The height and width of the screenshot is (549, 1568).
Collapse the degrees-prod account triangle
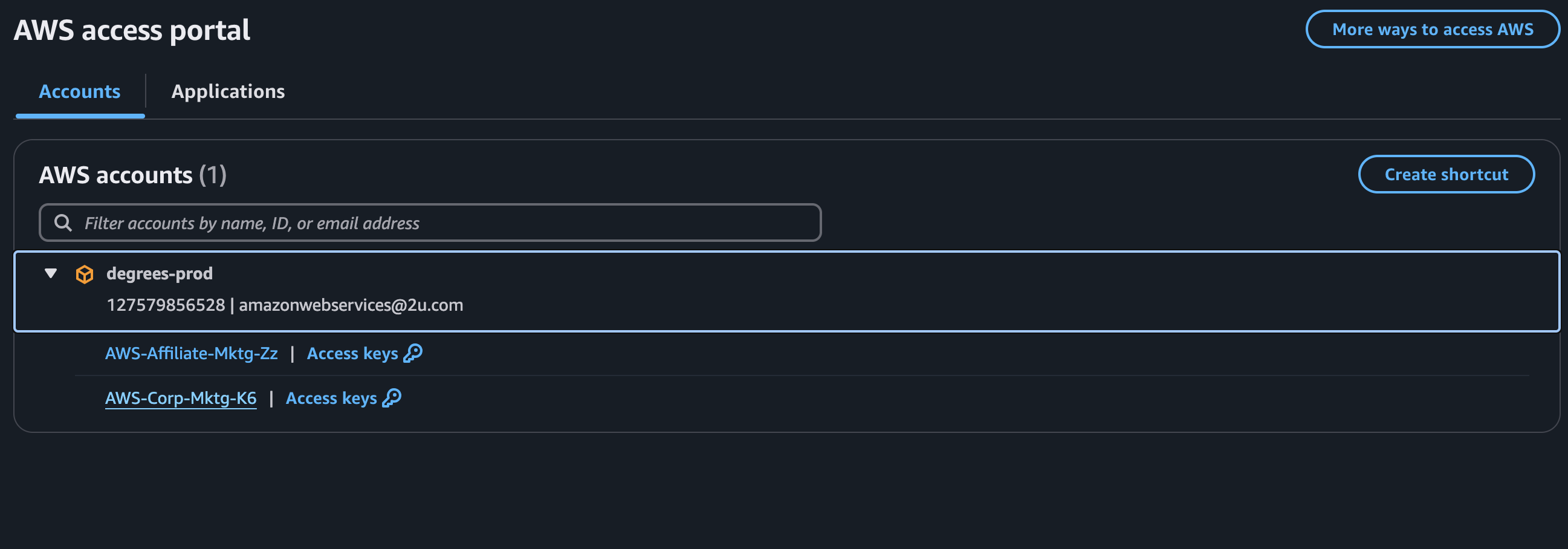click(51, 273)
